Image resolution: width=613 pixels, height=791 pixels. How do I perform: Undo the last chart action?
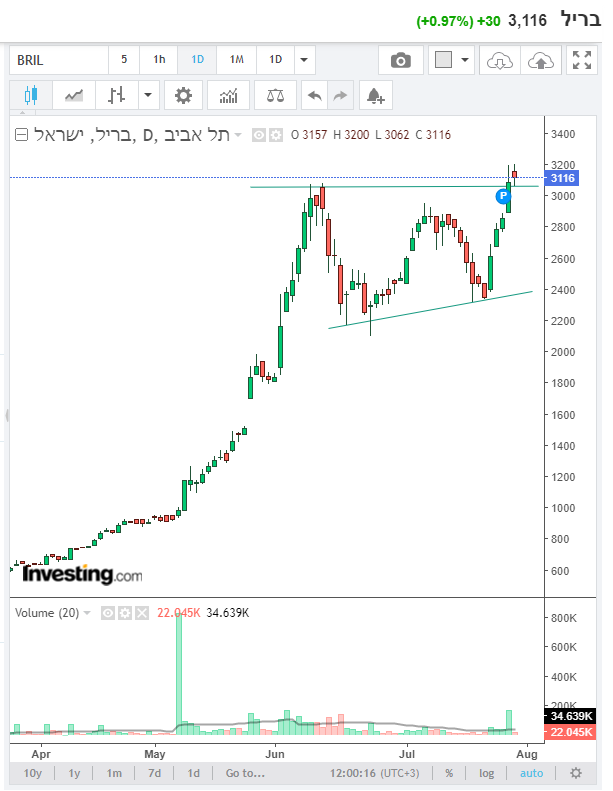point(314,95)
